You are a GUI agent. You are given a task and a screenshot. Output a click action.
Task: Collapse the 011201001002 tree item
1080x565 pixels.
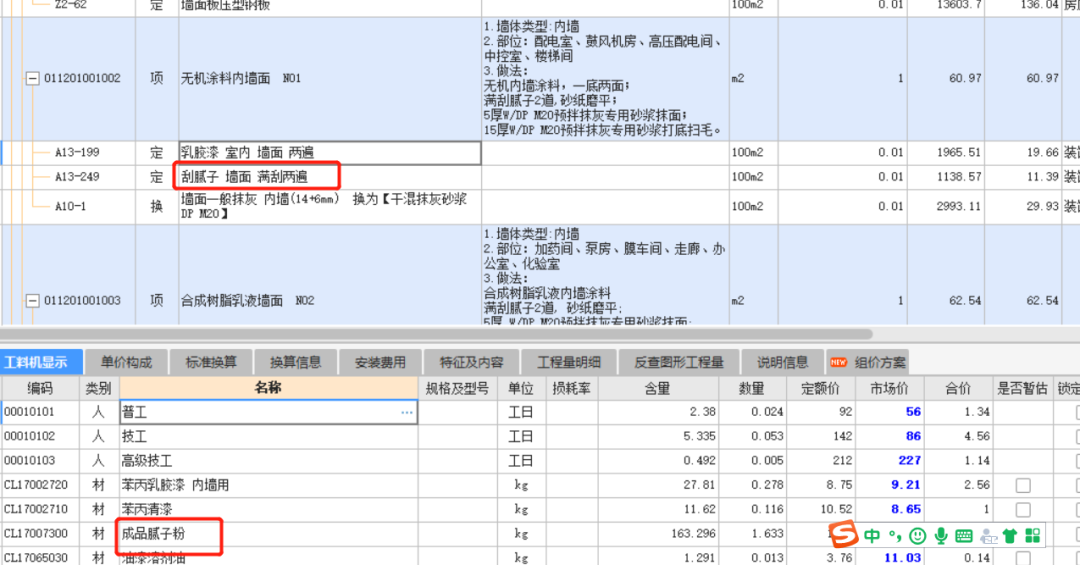pos(31,78)
